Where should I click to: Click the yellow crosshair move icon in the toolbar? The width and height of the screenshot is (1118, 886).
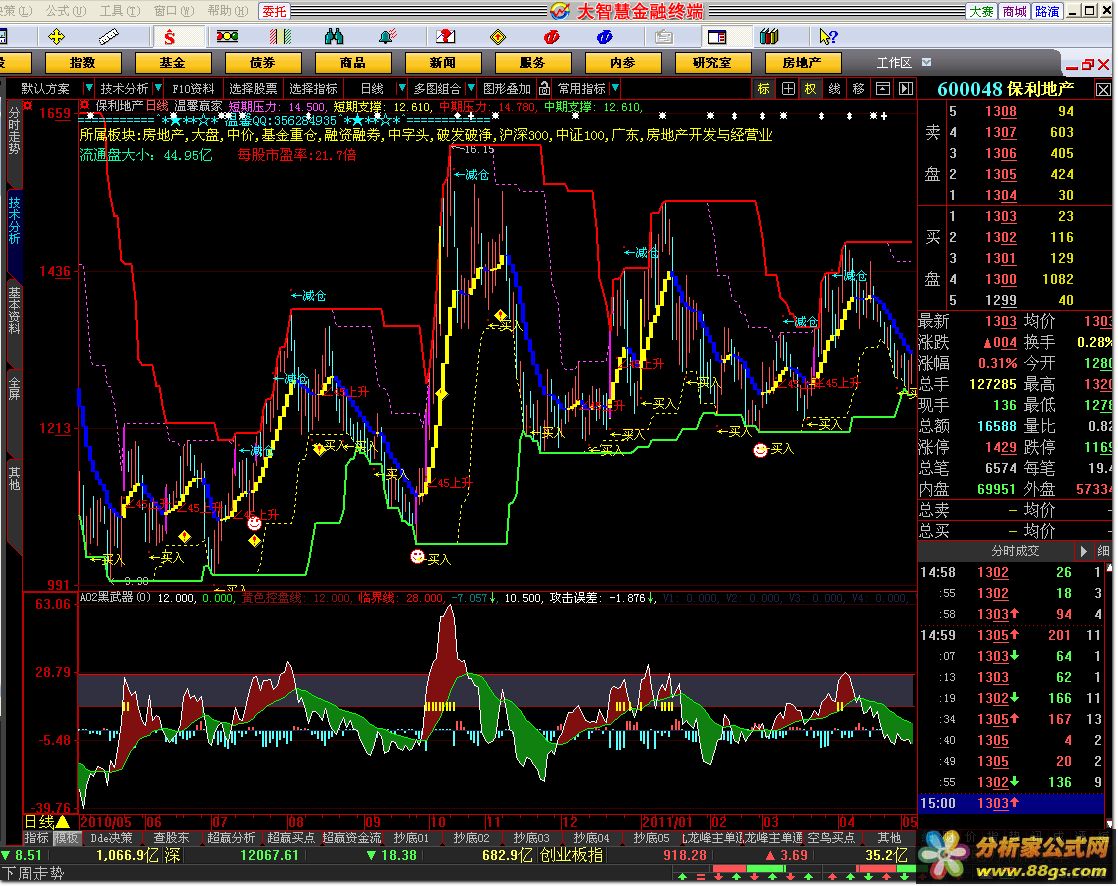(56, 36)
